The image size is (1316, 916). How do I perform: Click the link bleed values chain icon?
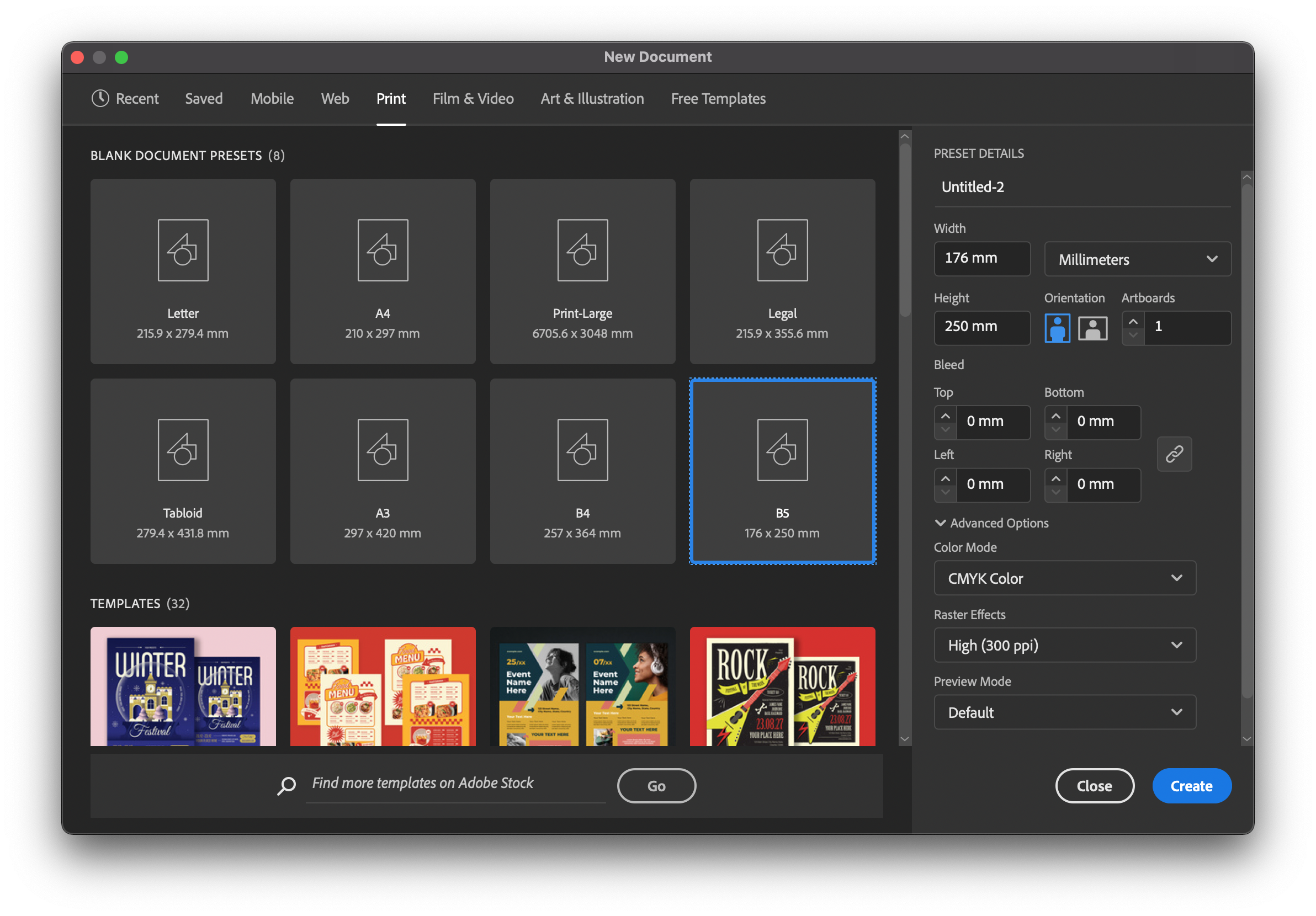(1174, 454)
